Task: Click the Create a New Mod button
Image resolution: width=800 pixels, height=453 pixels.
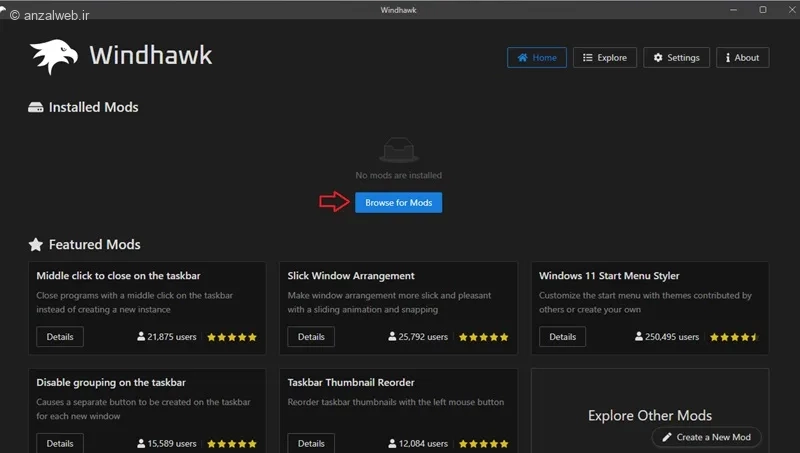Action: (706, 437)
